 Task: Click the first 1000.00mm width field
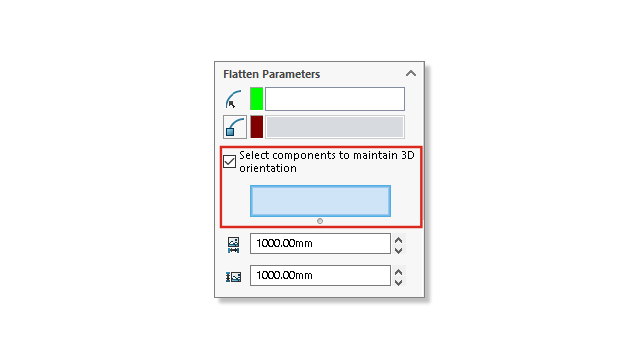coord(320,243)
